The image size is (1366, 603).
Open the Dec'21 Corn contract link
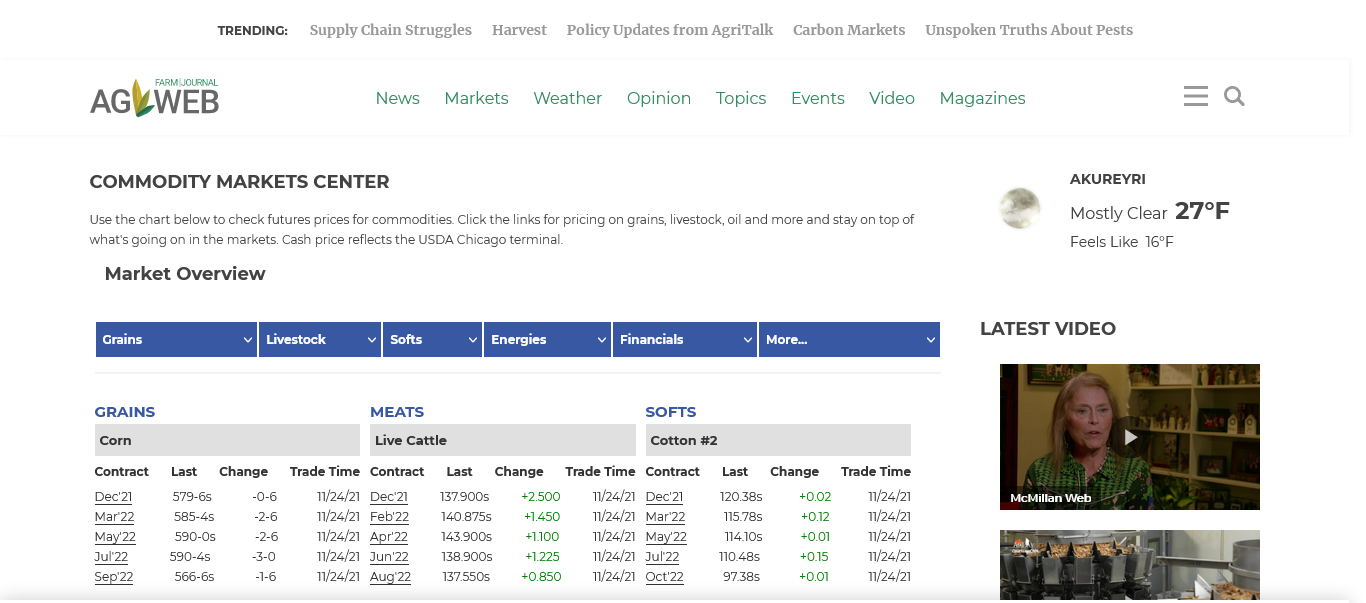113,497
